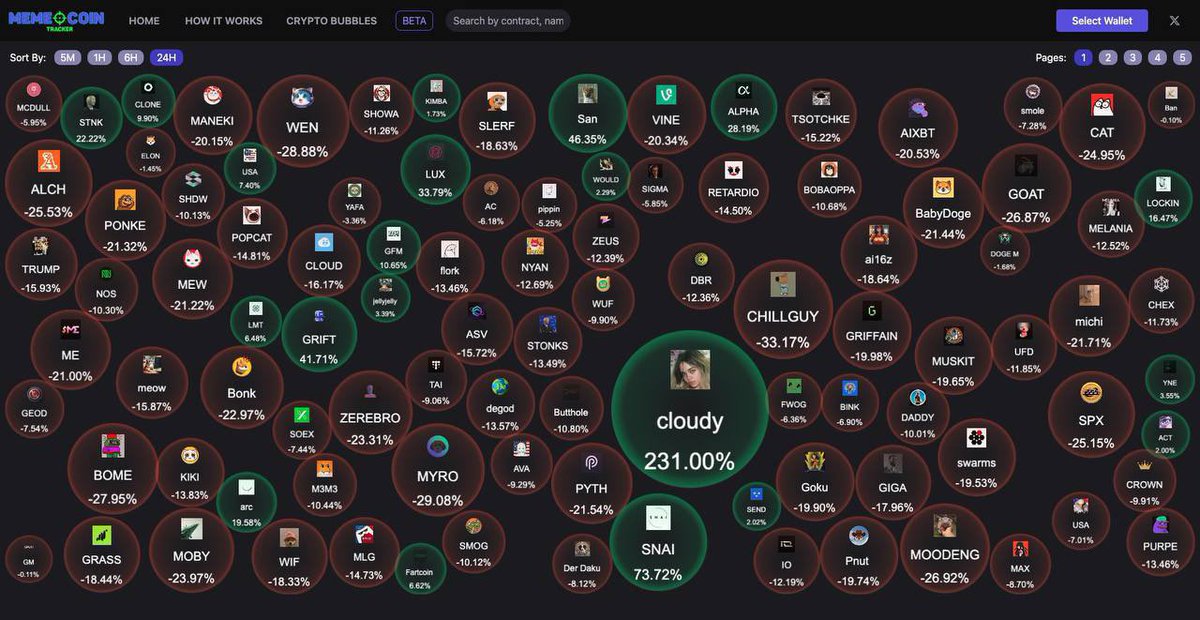
Task: Click TSOTCHKE -15.22% label
Action: click(x=821, y=128)
